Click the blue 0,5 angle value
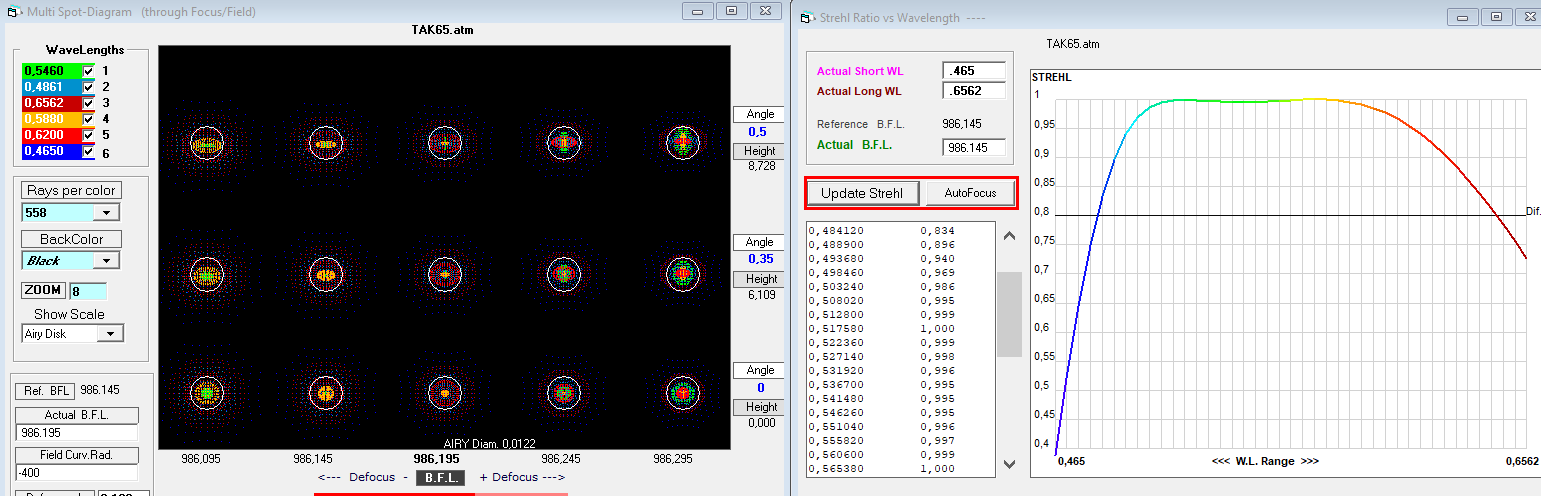Viewport: 1541px width, 496px height. pyautogui.click(x=758, y=132)
